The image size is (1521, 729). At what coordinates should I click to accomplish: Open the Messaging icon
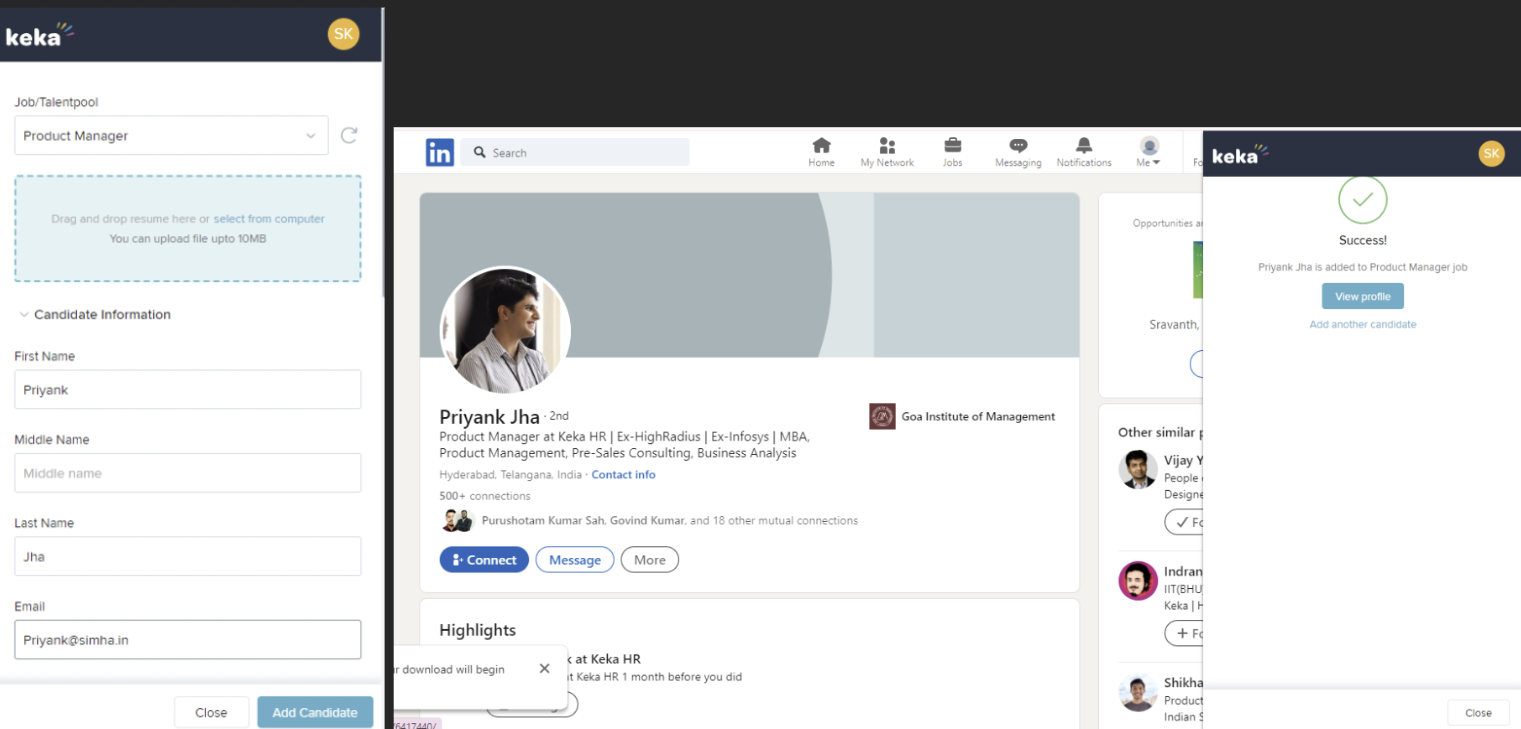click(x=1017, y=146)
